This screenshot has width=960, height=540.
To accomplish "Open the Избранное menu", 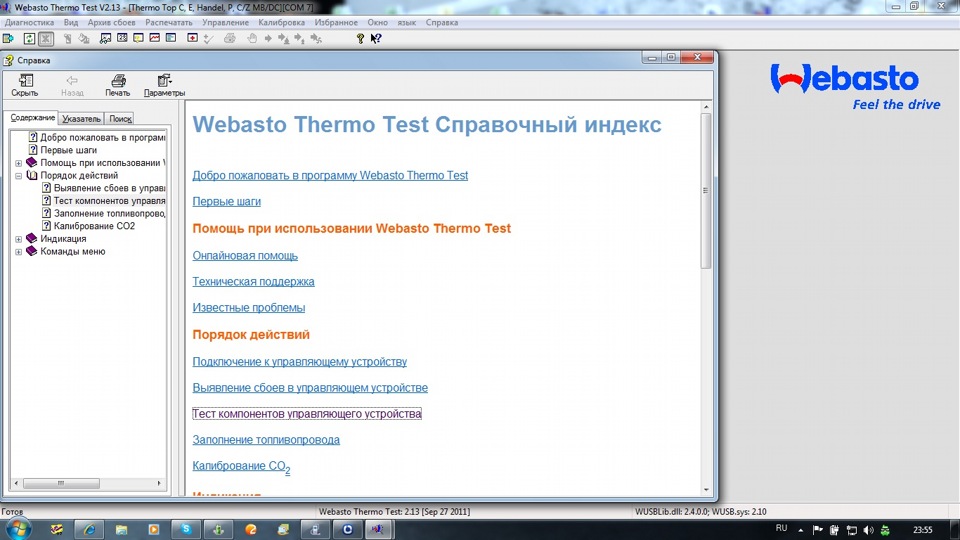I will point(336,23).
